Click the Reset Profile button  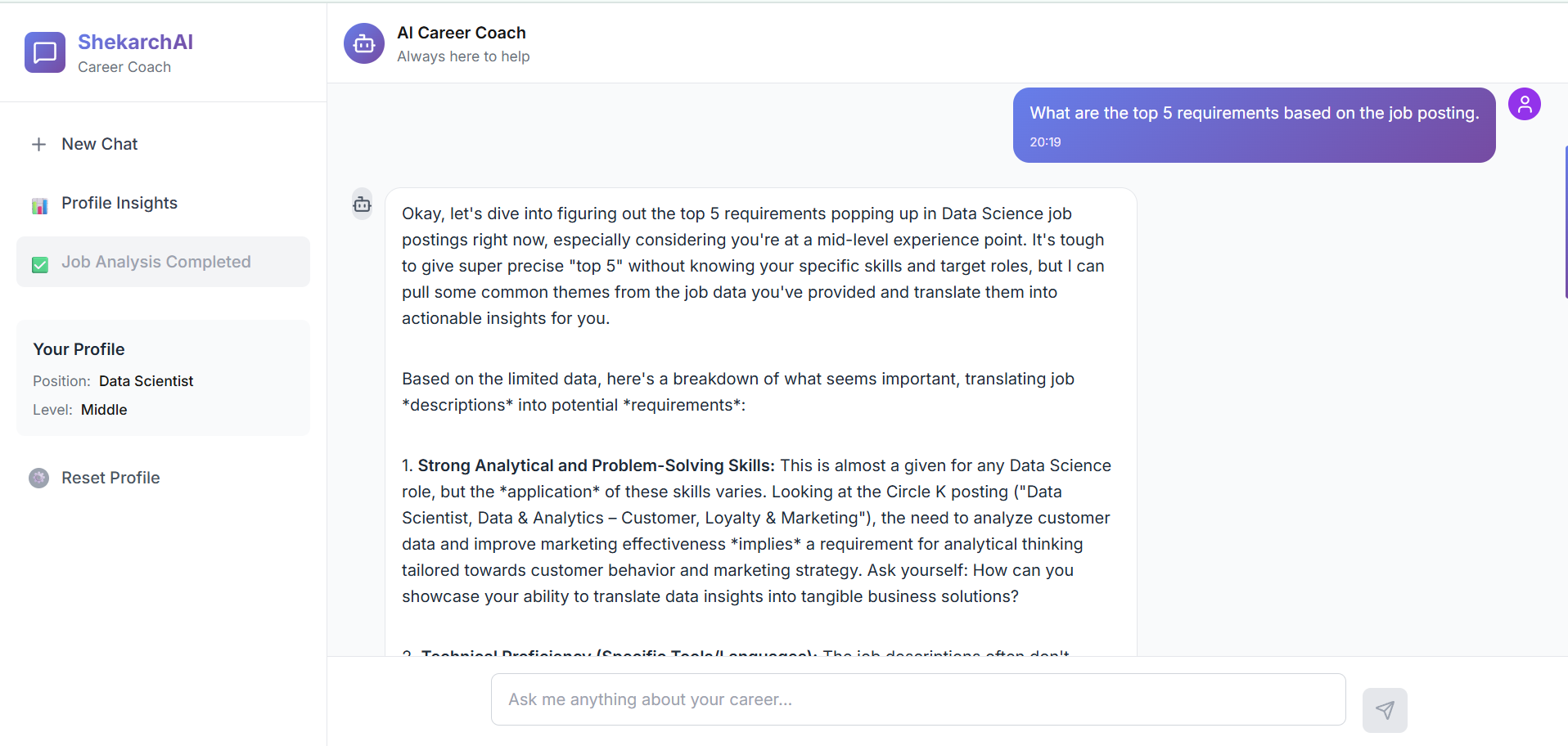point(110,479)
